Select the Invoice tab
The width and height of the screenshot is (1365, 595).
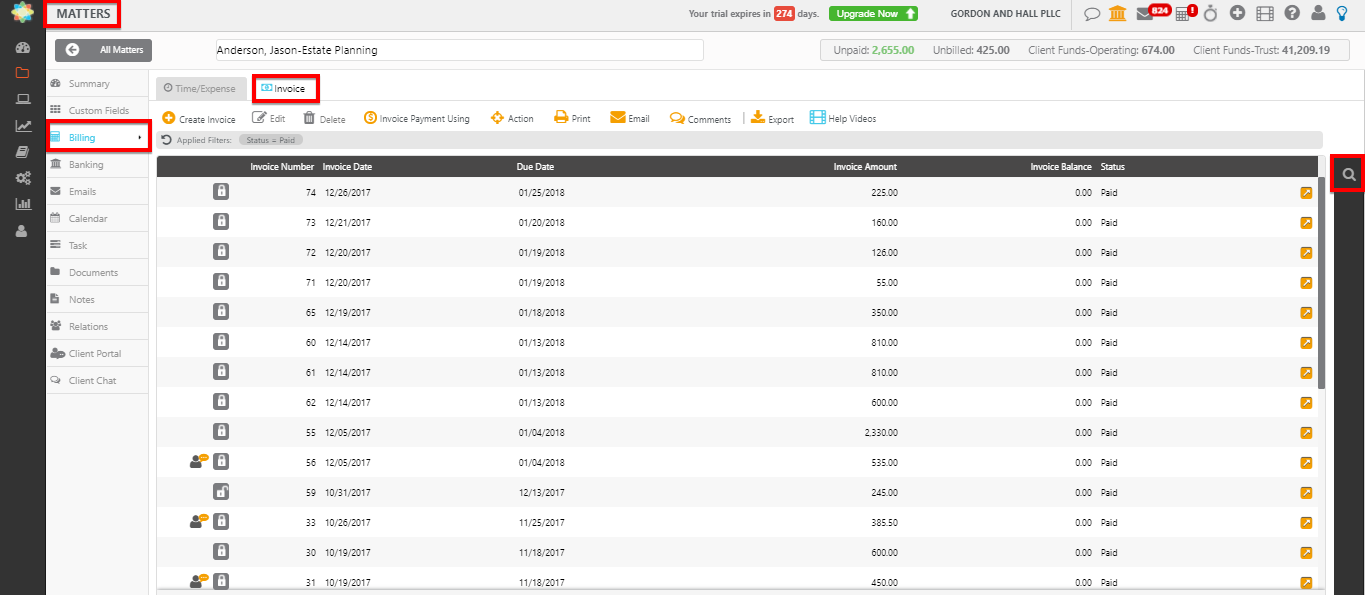(x=285, y=88)
